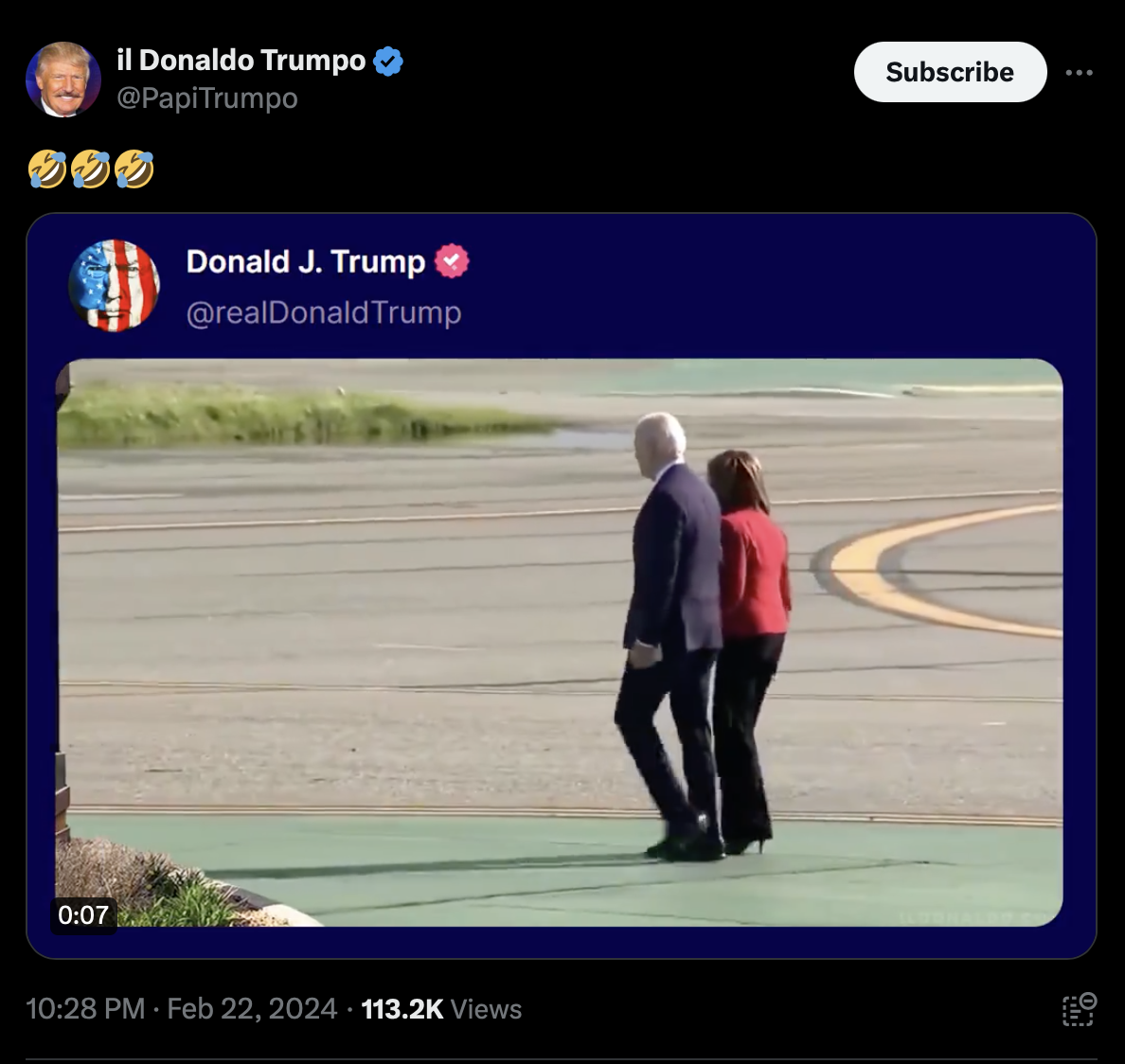This screenshot has height=1064, width=1125.
Task: Open the @realDonaldTrump handle
Action: click(324, 312)
